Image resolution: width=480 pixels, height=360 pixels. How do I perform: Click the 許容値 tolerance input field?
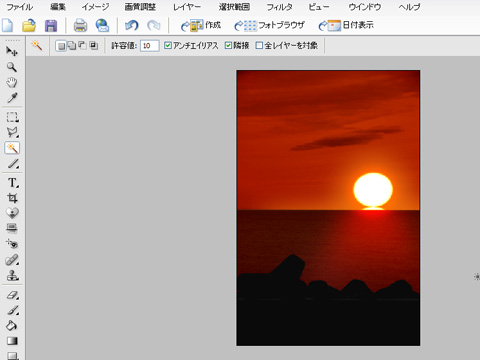tap(149, 46)
